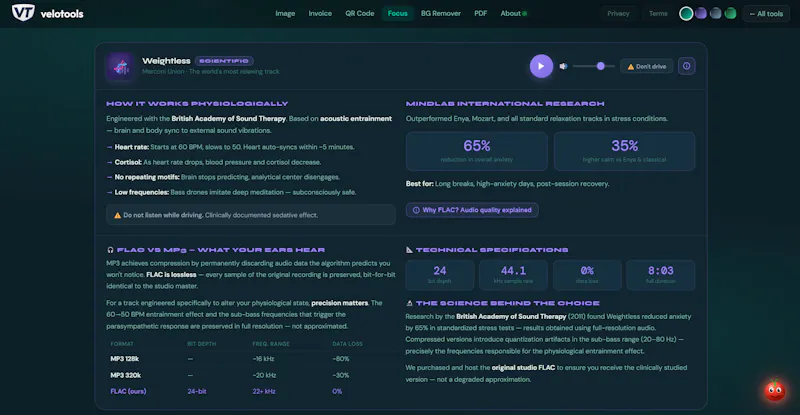Click the 0% data loss stat

point(587,275)
